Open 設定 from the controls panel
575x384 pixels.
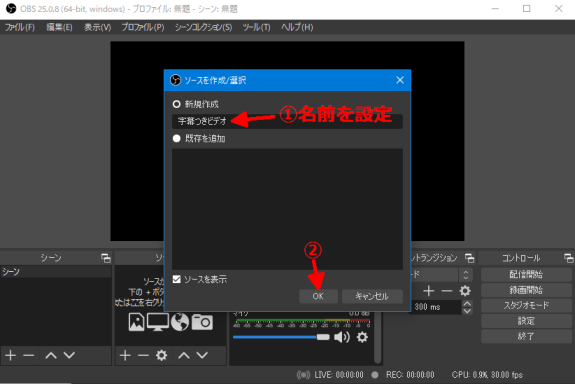tap(526, 321)
